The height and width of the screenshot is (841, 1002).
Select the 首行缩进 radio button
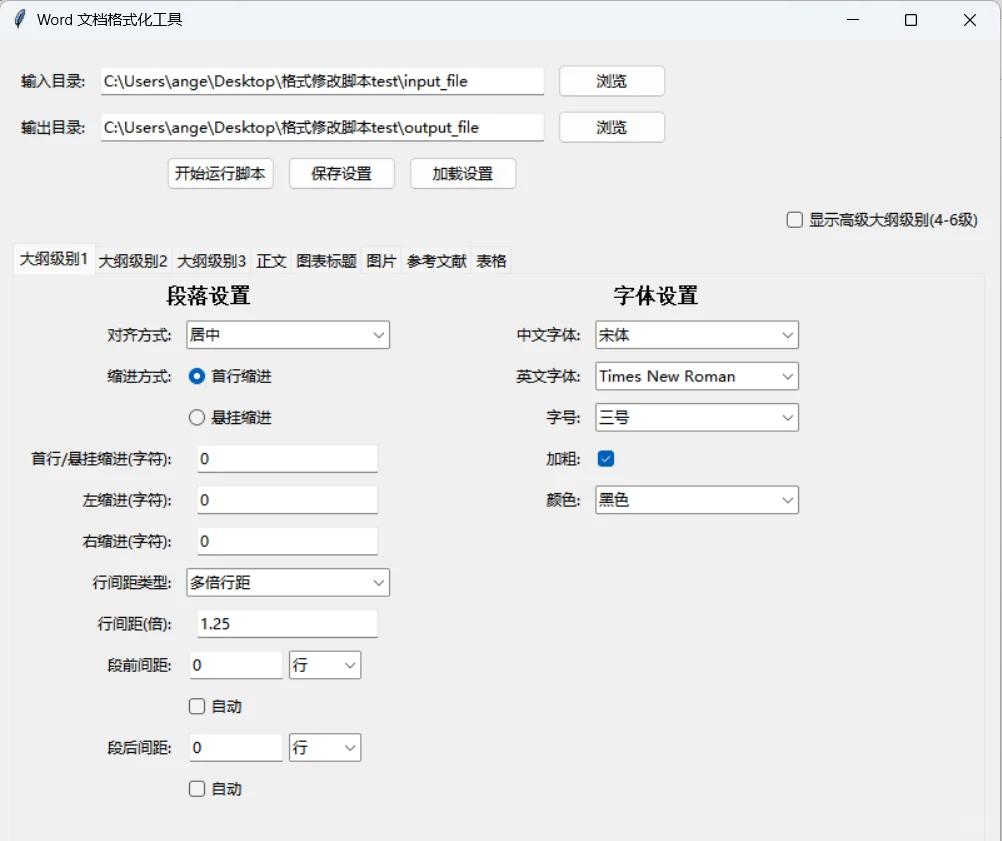[197, 376]
